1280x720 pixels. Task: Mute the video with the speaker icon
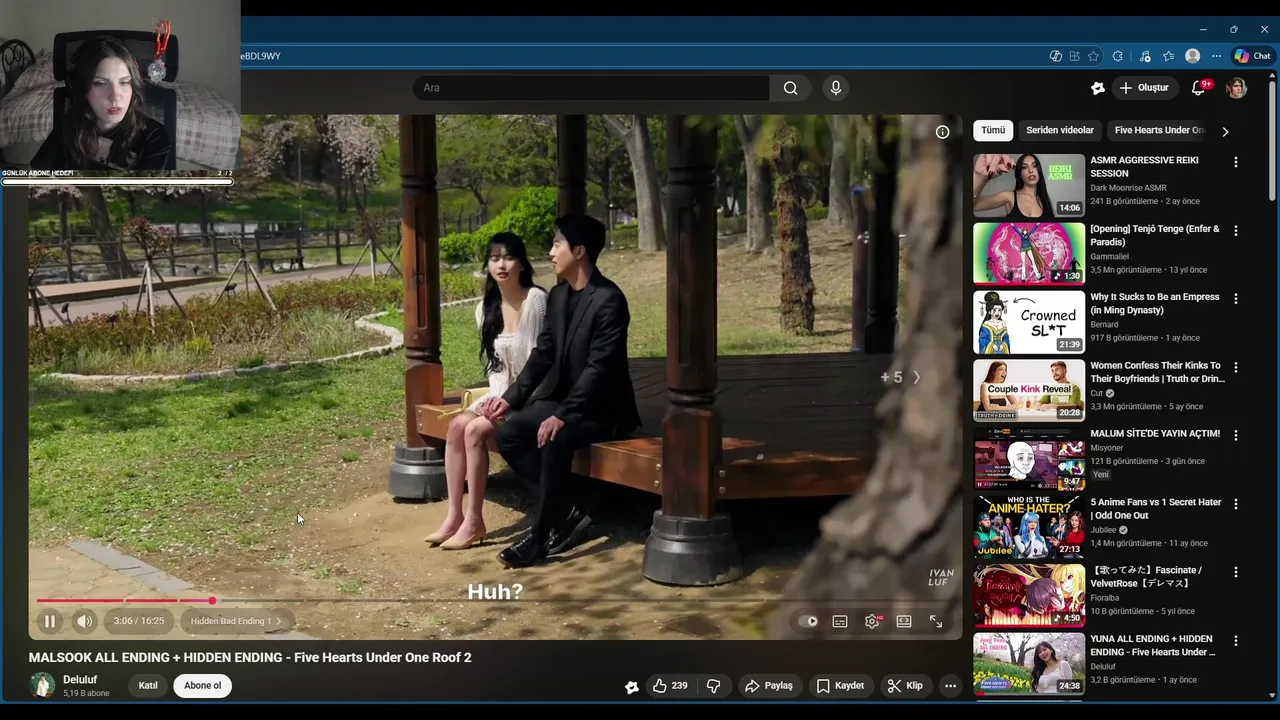coord(85,621)
